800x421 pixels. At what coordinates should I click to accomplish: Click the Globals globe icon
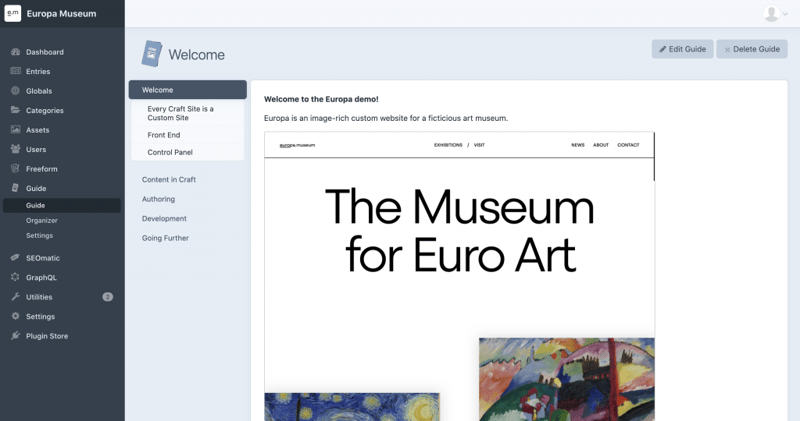pyautogui.click(x=15, y=91)
